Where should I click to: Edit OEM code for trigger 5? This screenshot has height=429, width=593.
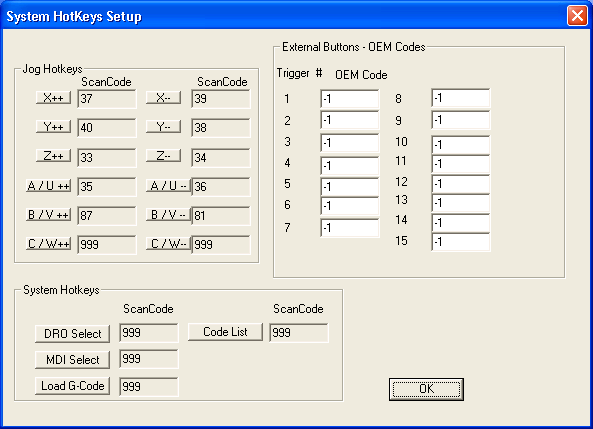(349, 187)
